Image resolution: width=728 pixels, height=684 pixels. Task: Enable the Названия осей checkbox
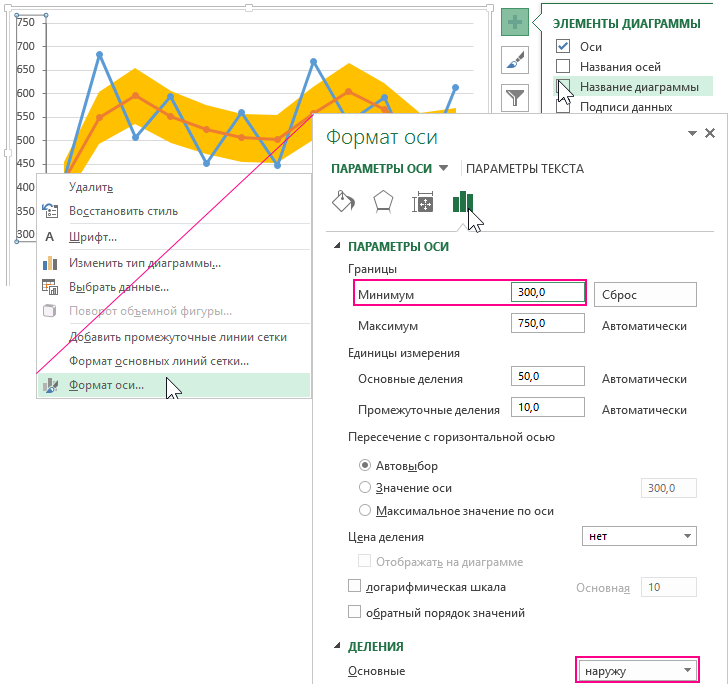pos(563,67)
